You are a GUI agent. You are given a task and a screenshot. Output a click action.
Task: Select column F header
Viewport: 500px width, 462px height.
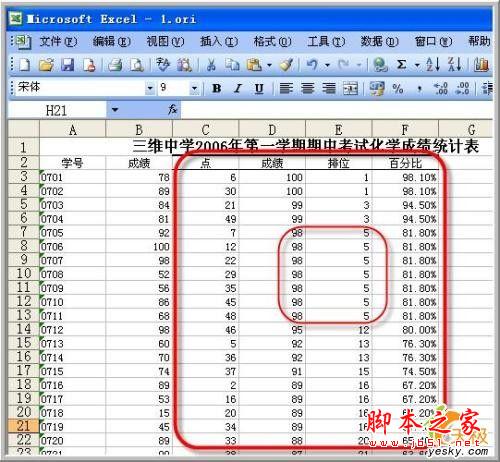coord(405,129)
